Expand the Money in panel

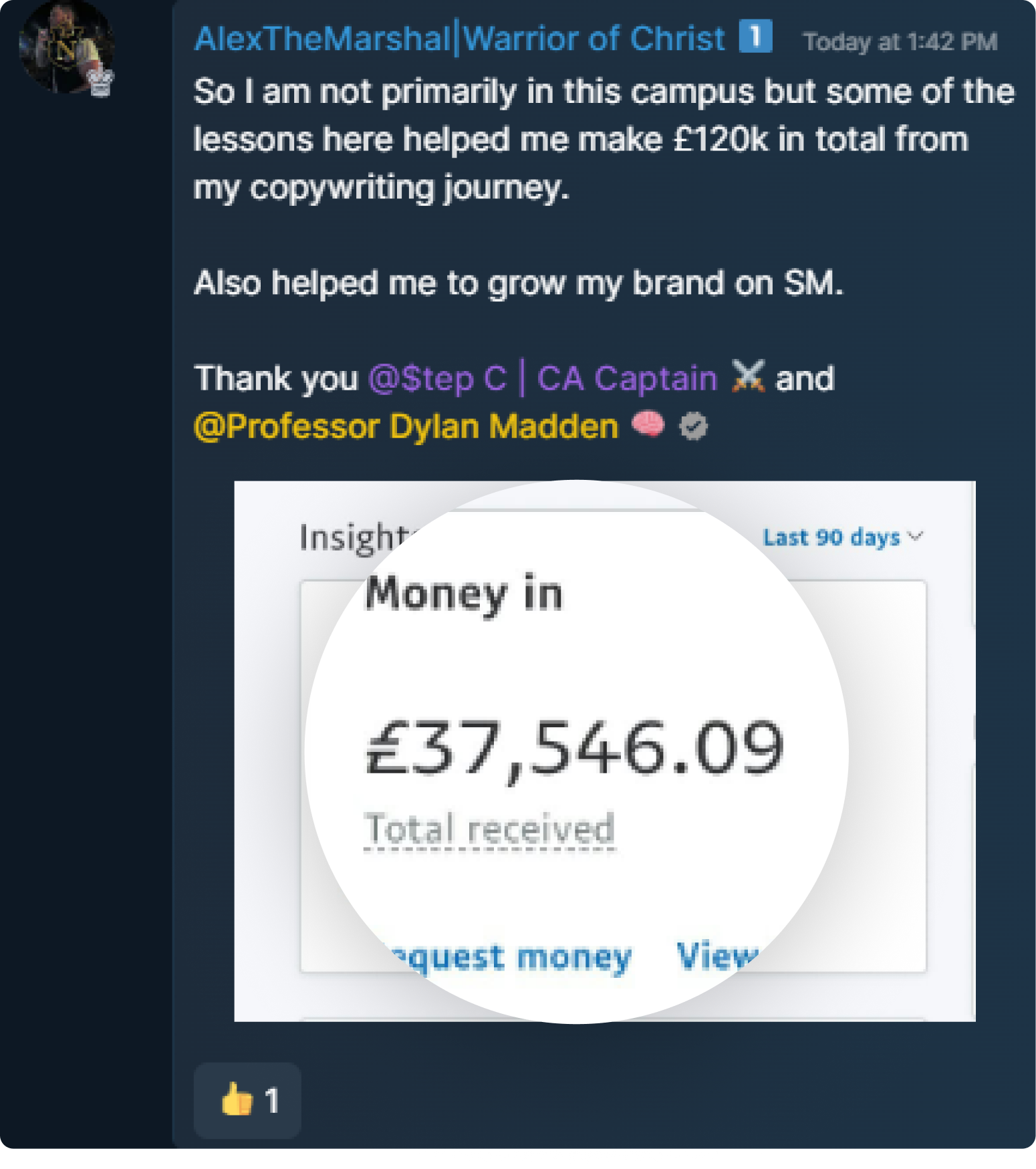pos(464,591)
